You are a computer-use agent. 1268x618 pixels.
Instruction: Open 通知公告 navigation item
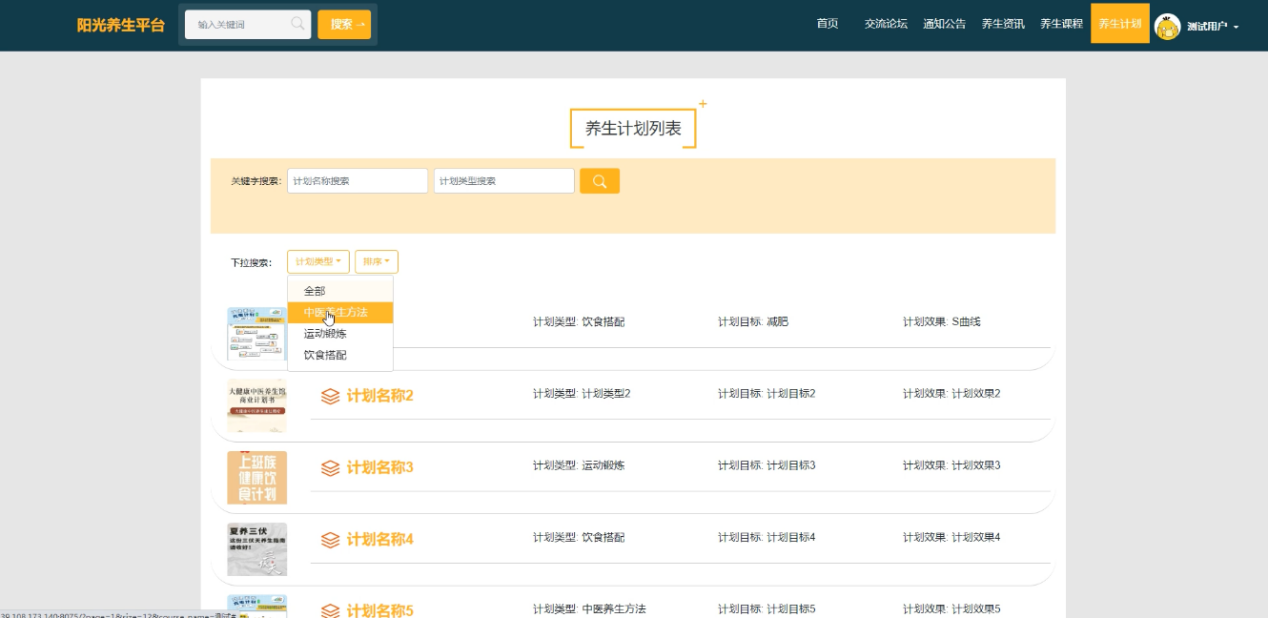click(944, 24)
